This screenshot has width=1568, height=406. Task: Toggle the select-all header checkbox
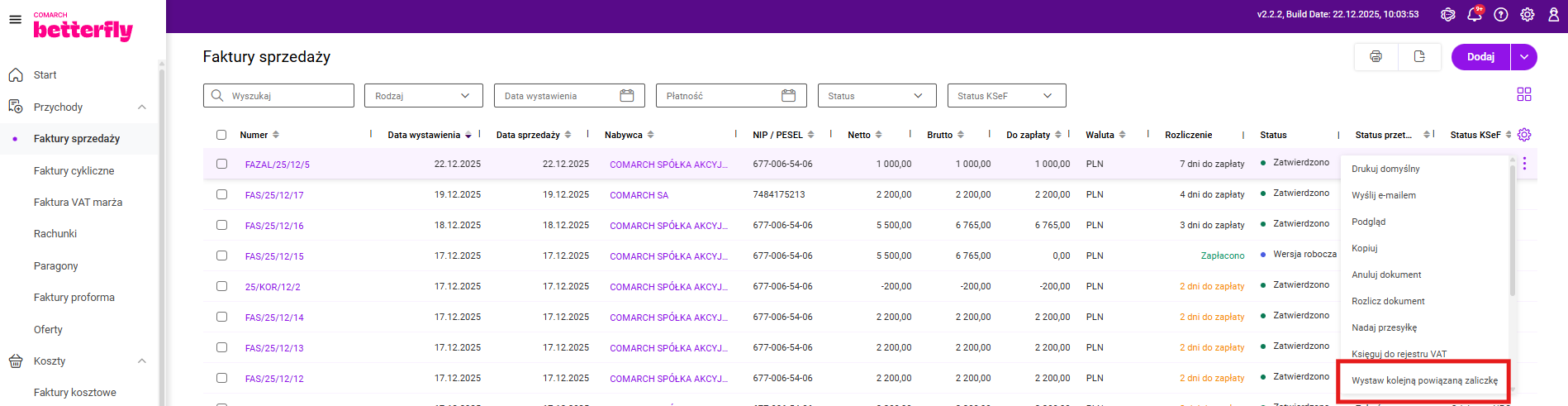pyautogui.click(x=221, y=135)
